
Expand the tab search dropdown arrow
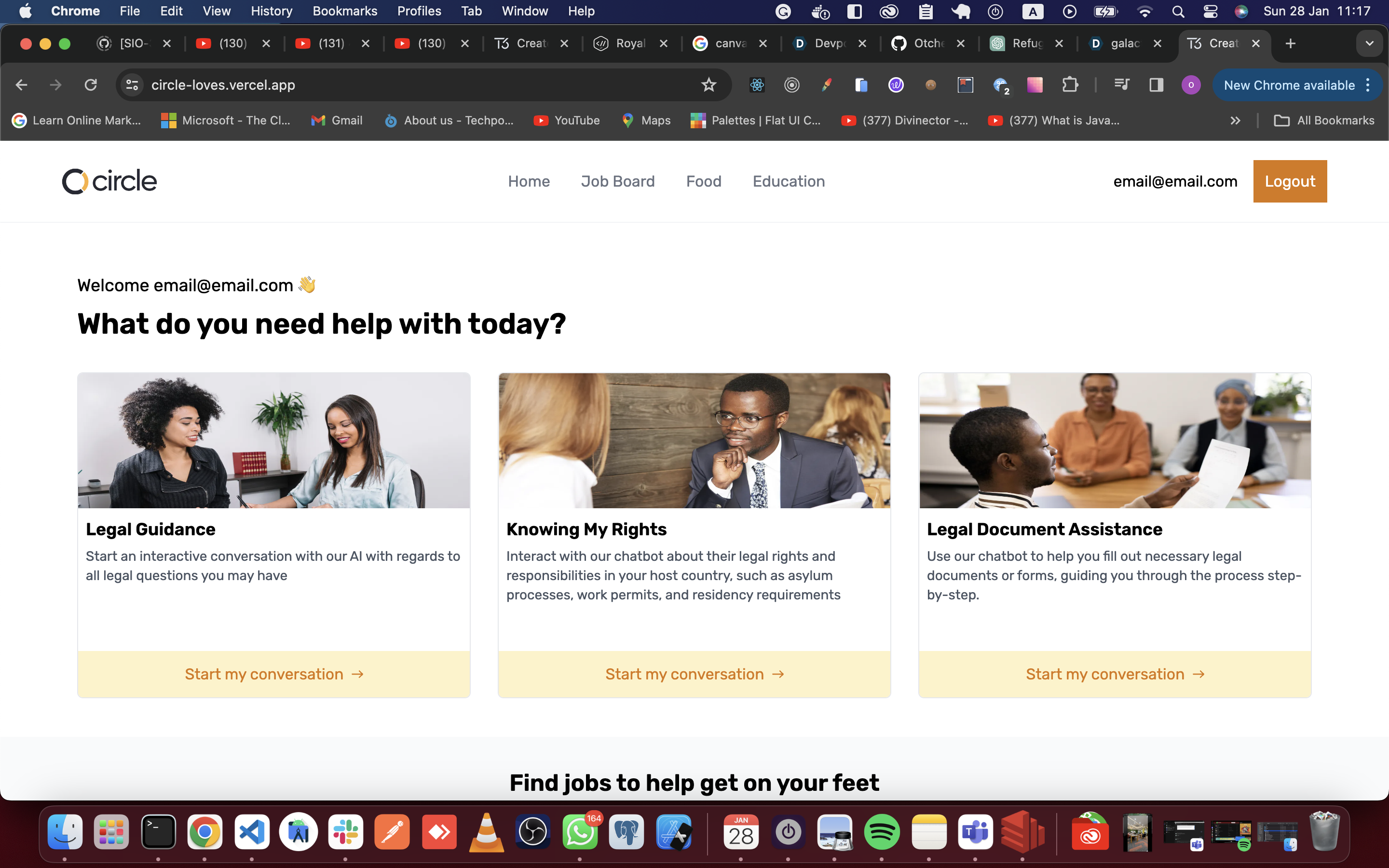1370,43
